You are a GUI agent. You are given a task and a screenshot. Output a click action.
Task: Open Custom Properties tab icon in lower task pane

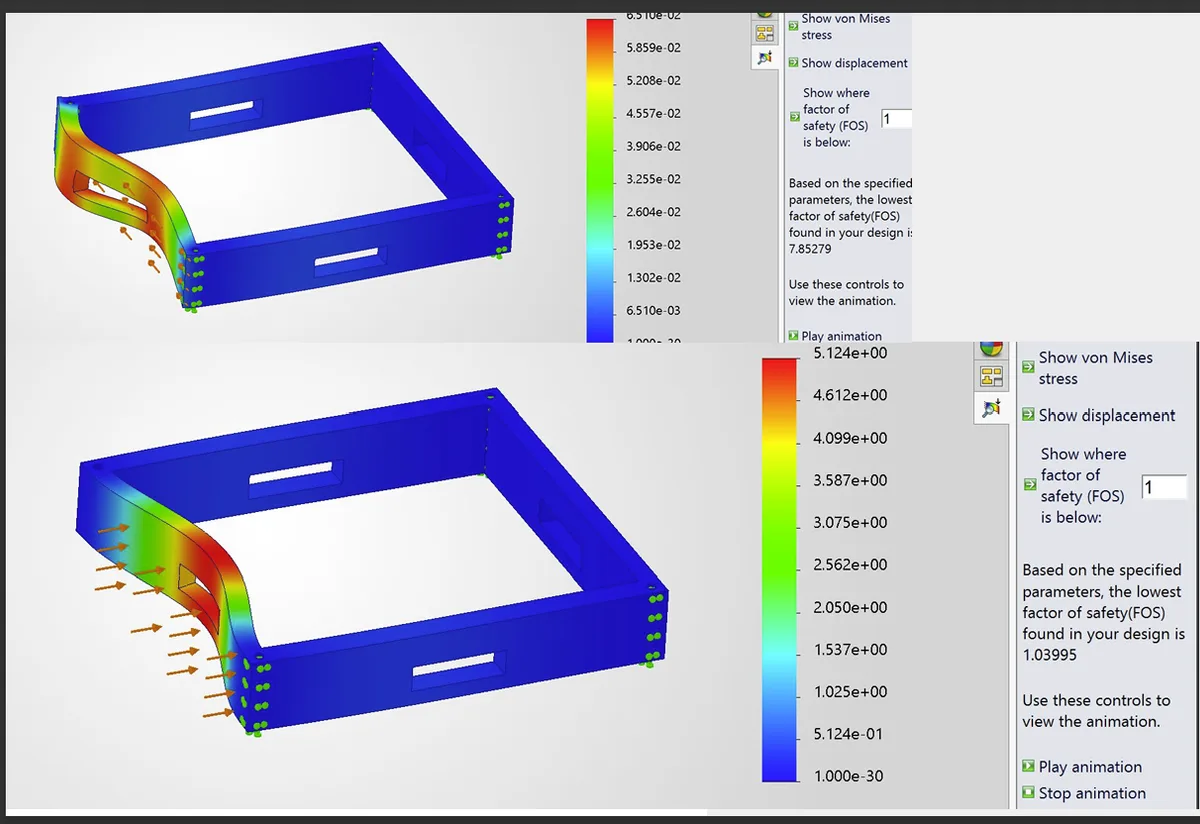tap(991, 377)
